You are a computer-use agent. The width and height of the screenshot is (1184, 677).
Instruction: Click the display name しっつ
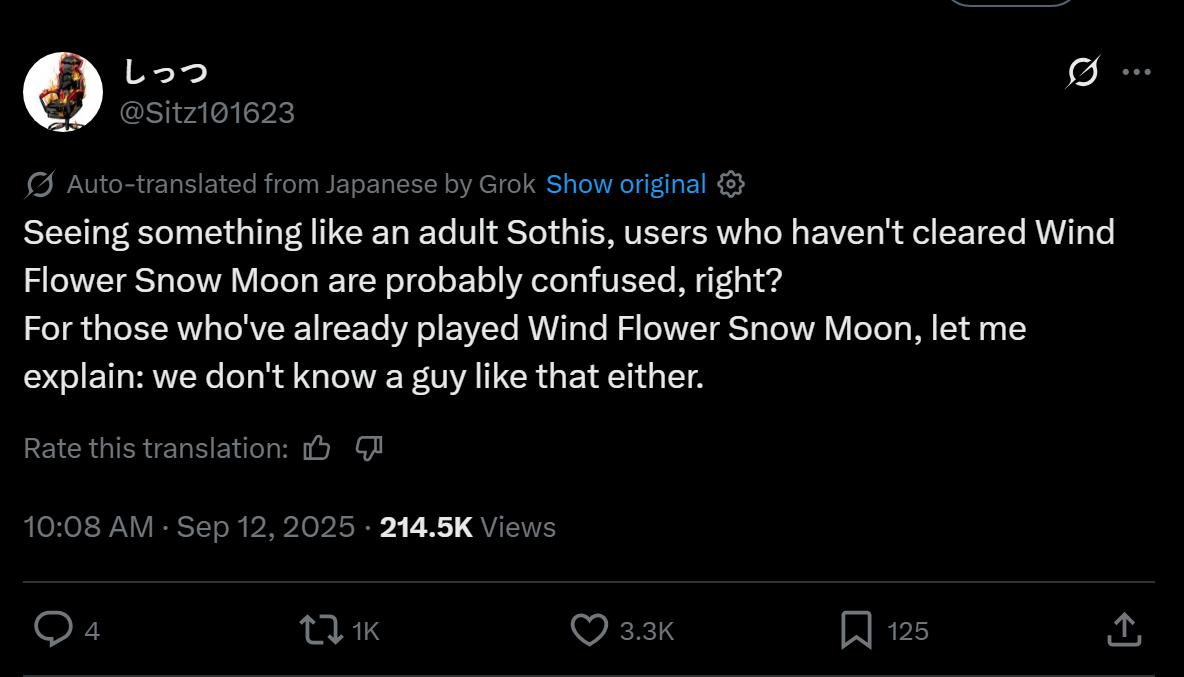pos(165,72)
